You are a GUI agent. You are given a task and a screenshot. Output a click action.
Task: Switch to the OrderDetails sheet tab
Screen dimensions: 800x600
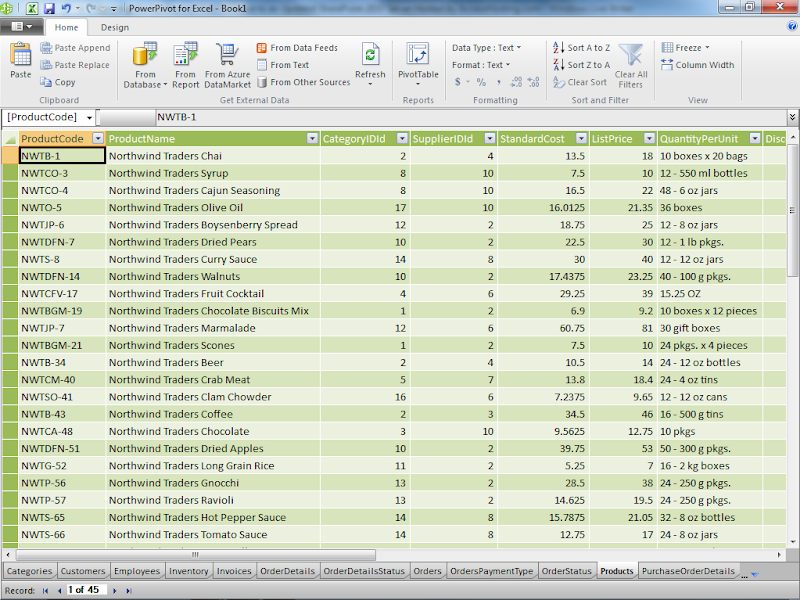(x=288, y=572)
